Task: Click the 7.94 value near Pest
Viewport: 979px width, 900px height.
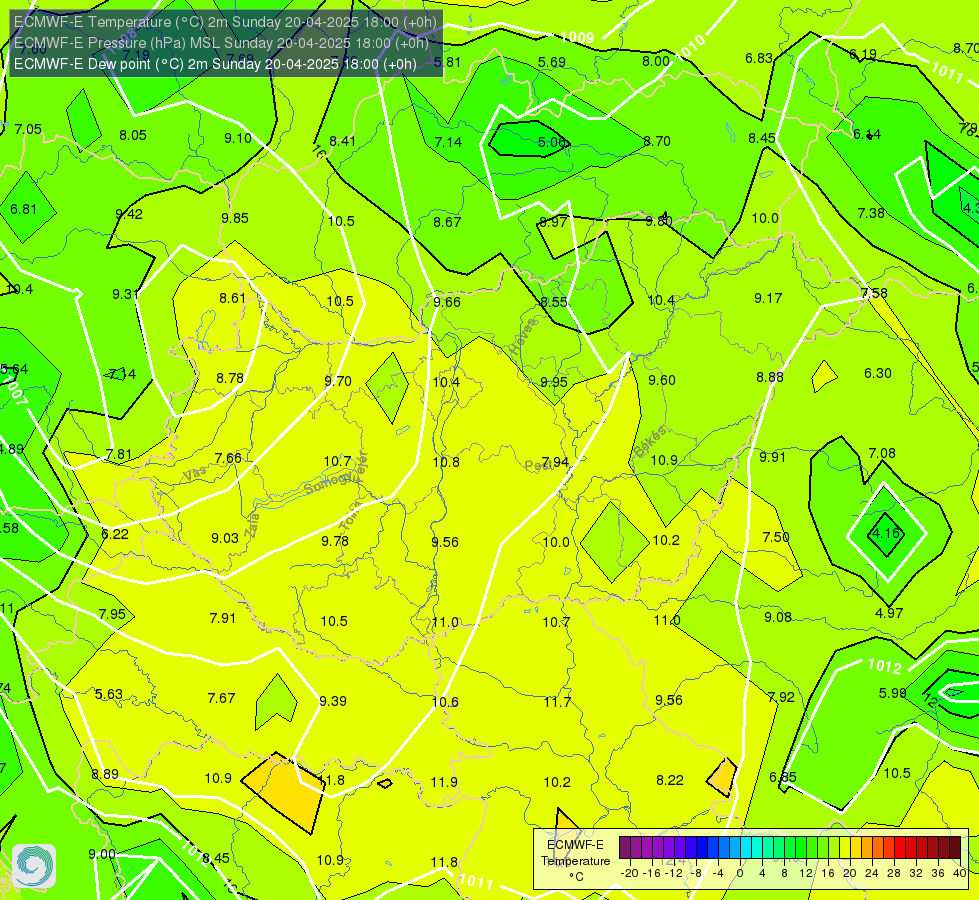Action: [x=555, y=462]
